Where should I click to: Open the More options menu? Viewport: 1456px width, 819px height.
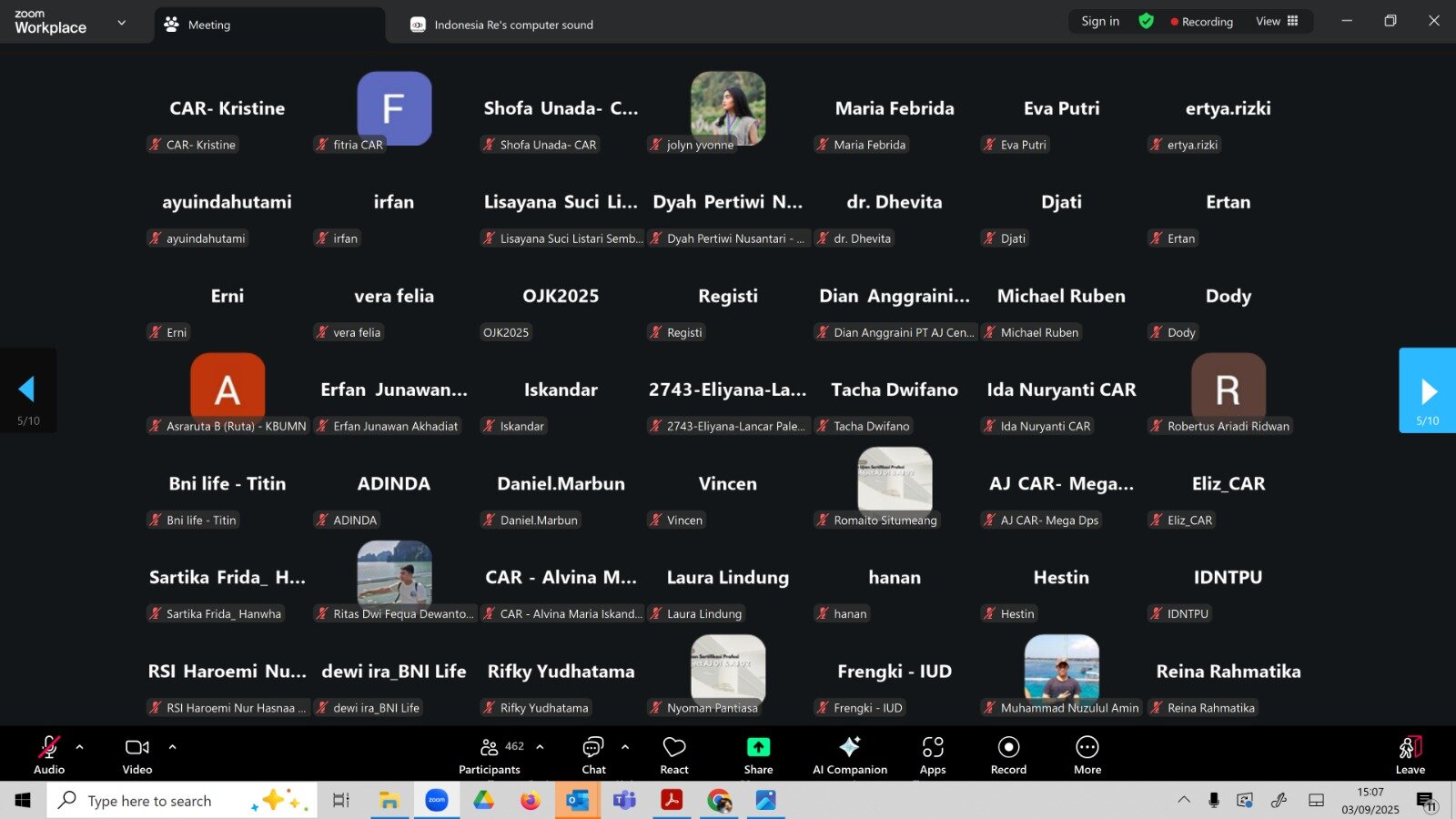(1087, 754)
